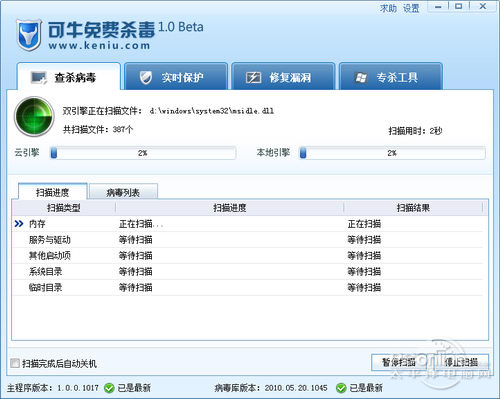Image resolution: width=500 pixels, height=399 pixels.
Task: Click green check next to program version
Action: coord(109,388)
